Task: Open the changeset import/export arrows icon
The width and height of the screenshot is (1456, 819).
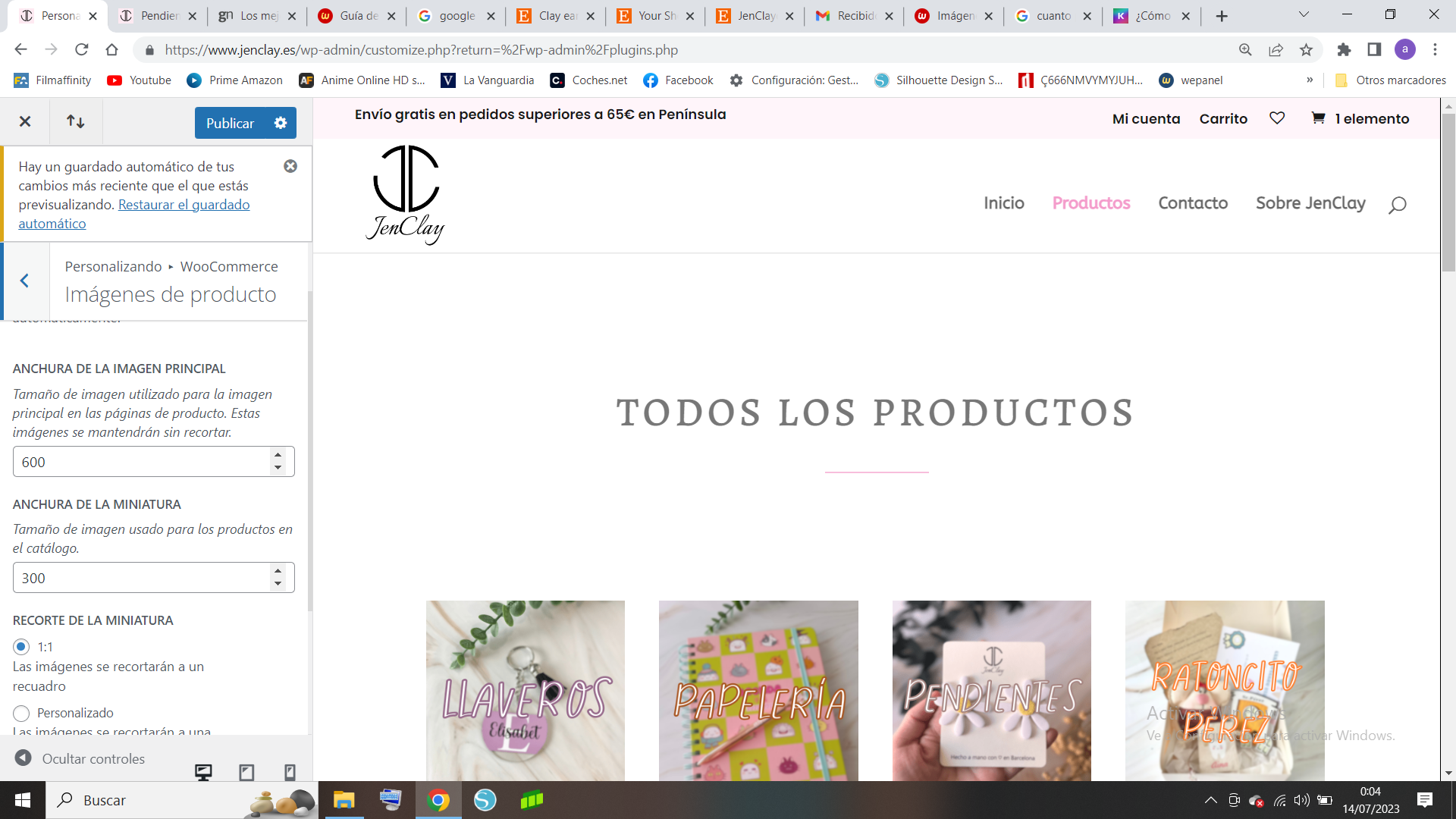Action: [76, 121]
